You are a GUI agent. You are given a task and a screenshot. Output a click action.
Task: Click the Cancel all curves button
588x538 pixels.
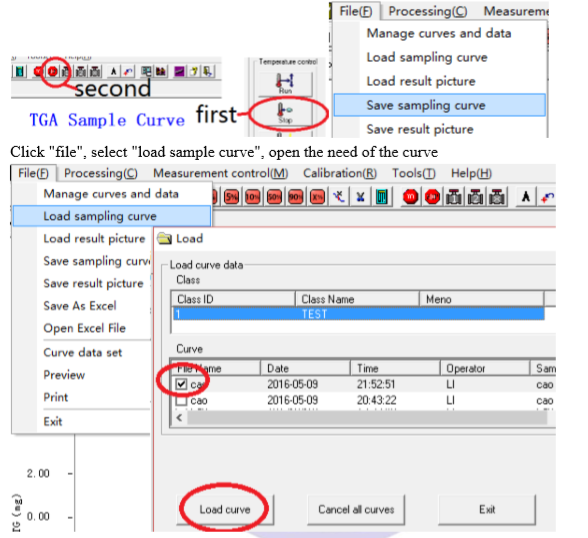pos(356,509)
